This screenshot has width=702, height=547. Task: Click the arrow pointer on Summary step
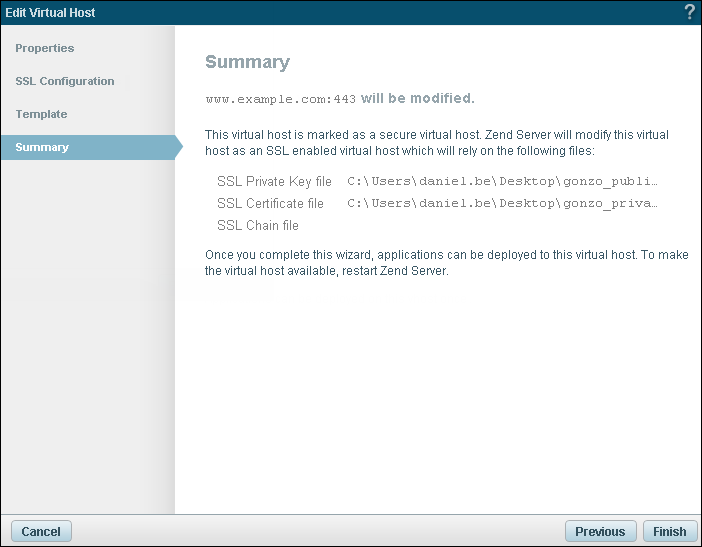179,147
